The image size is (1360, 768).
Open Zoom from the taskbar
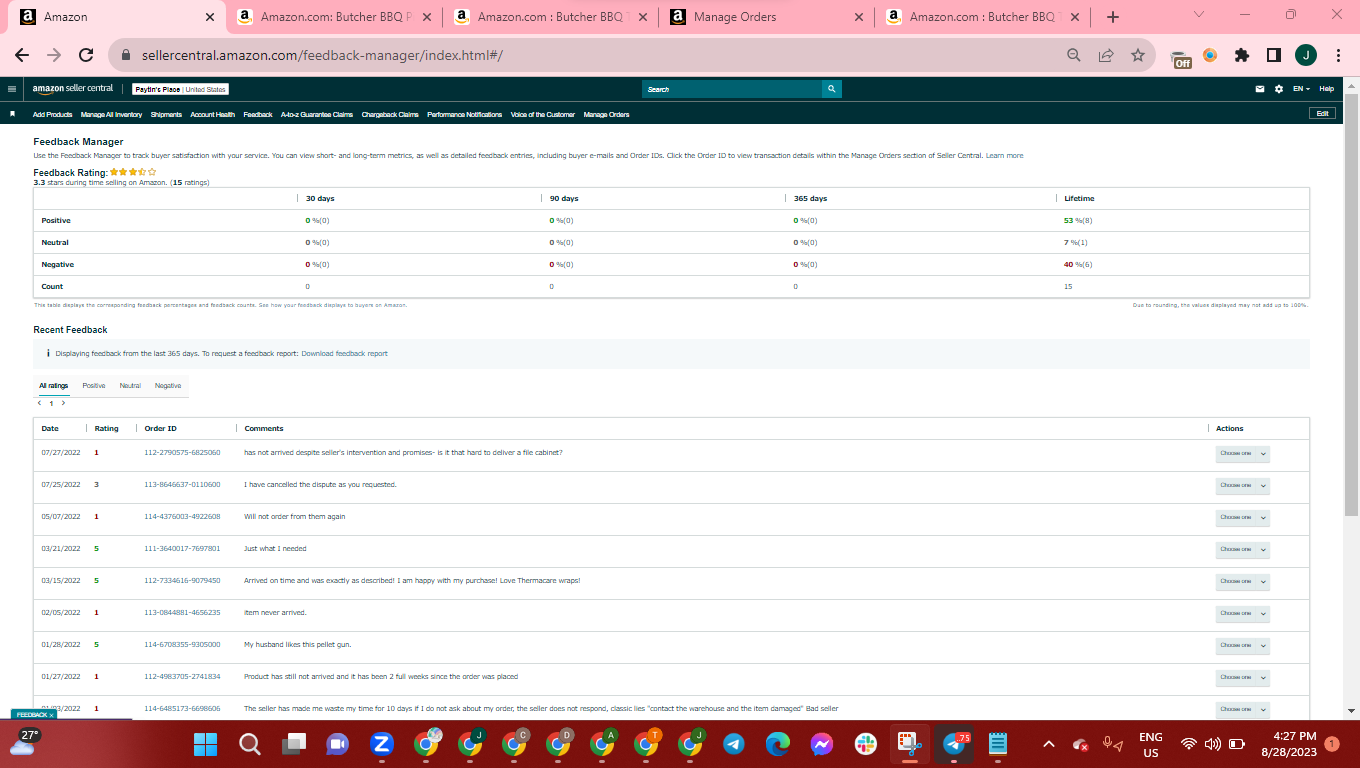(x=381, y=744)
